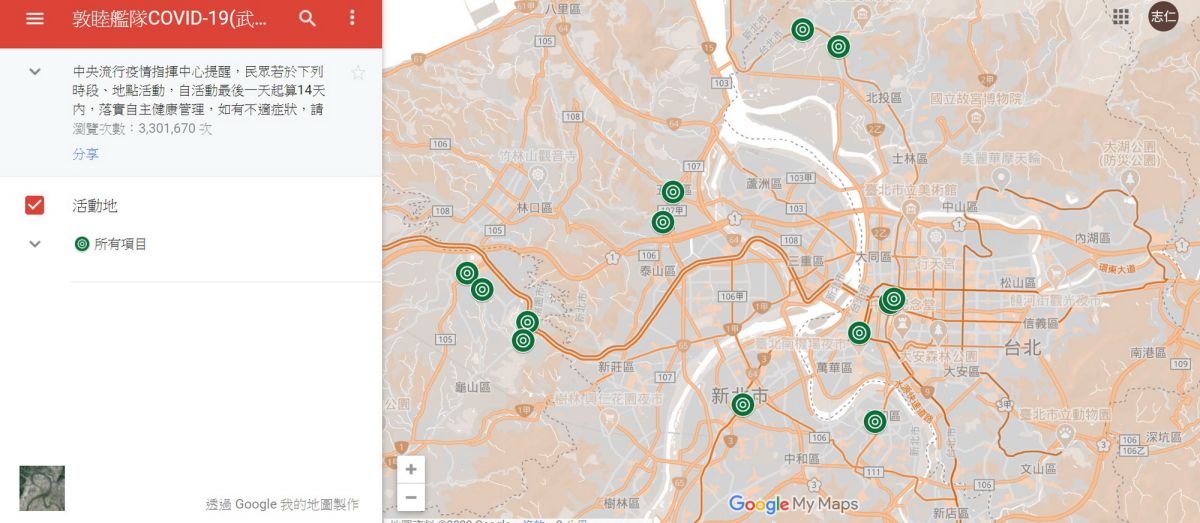Viewport: 1200px width, 523px height.
Task: Zoom out with the minus button
Action: (411, 497)
